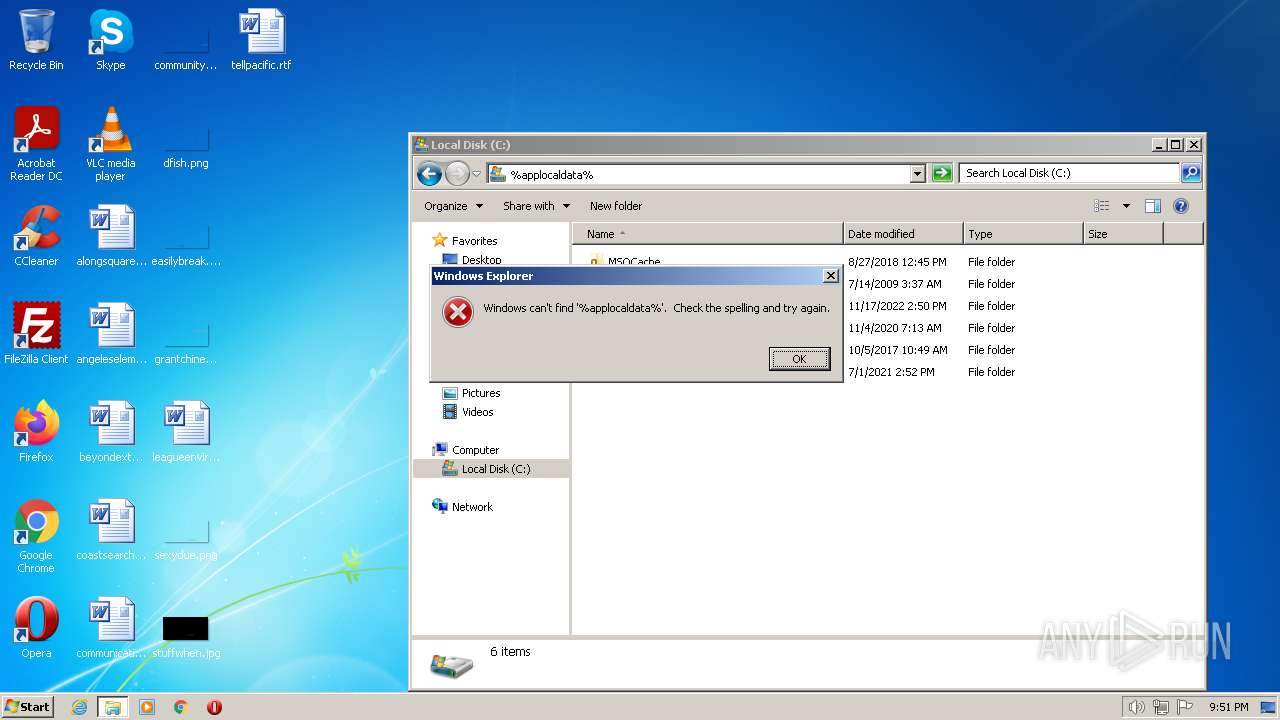Image resolution: width=1280 pixels, height=720 pixels.
Task: Minimize the Local Disk (C:) window
Action: (1159, 145)
